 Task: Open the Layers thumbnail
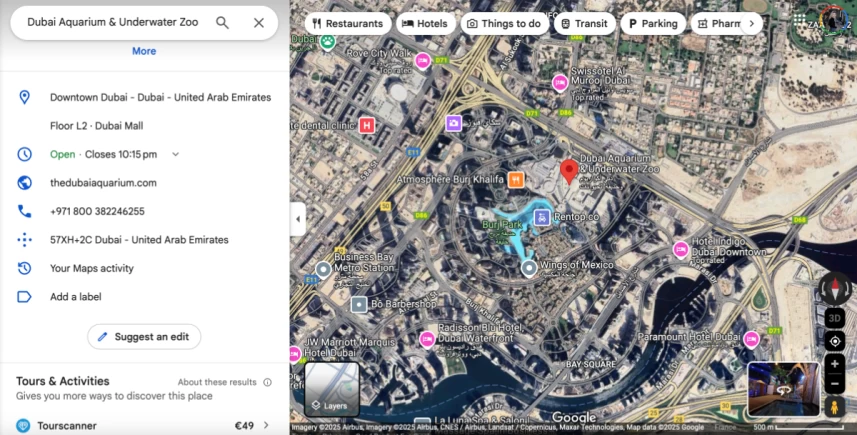pos(332,389)
